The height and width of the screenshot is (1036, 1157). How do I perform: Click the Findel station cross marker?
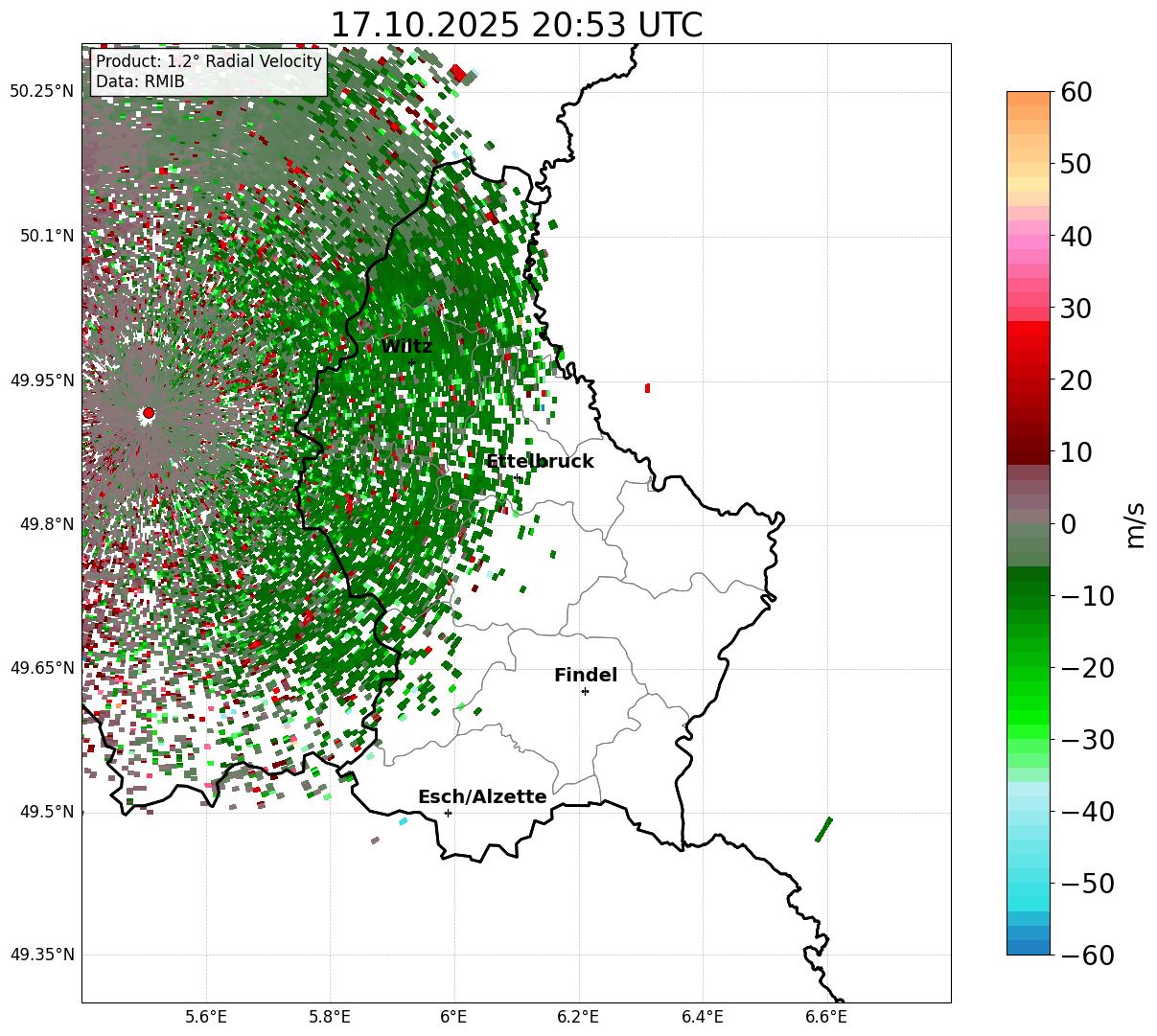coord(585,691)
